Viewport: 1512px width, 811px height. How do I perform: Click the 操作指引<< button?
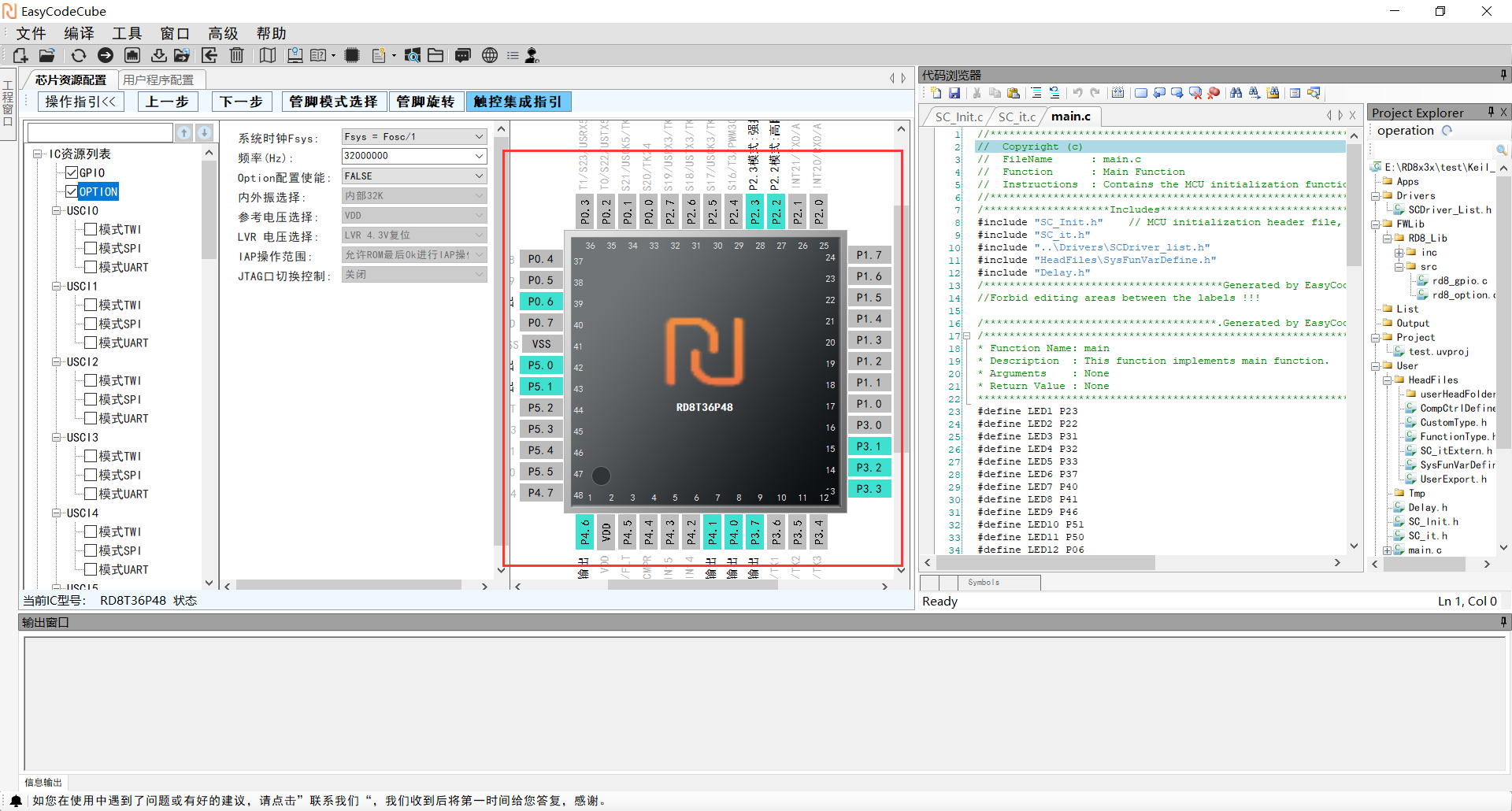click(x=81, y=102)
